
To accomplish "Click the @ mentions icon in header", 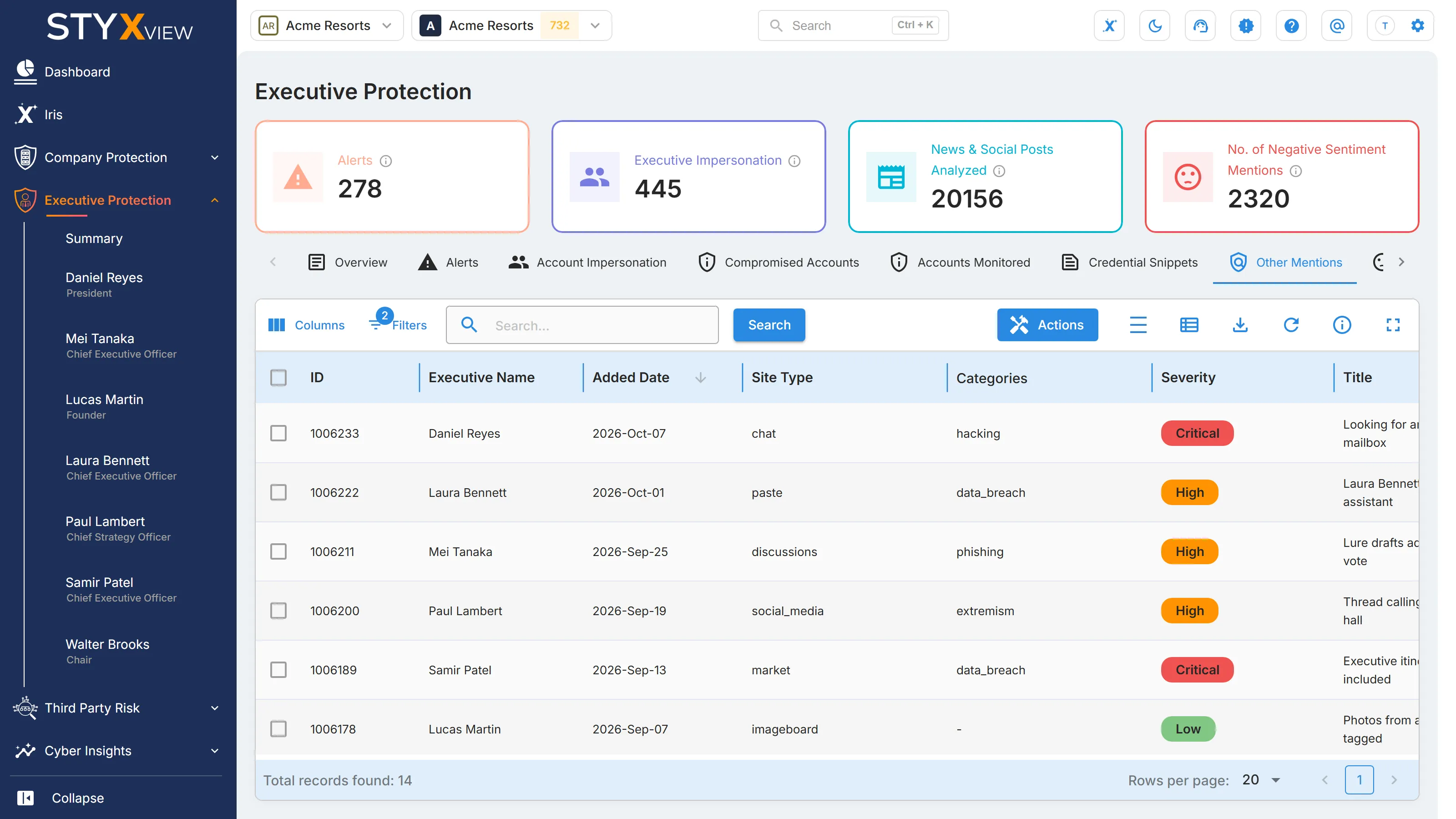I will coord(1337,25).
